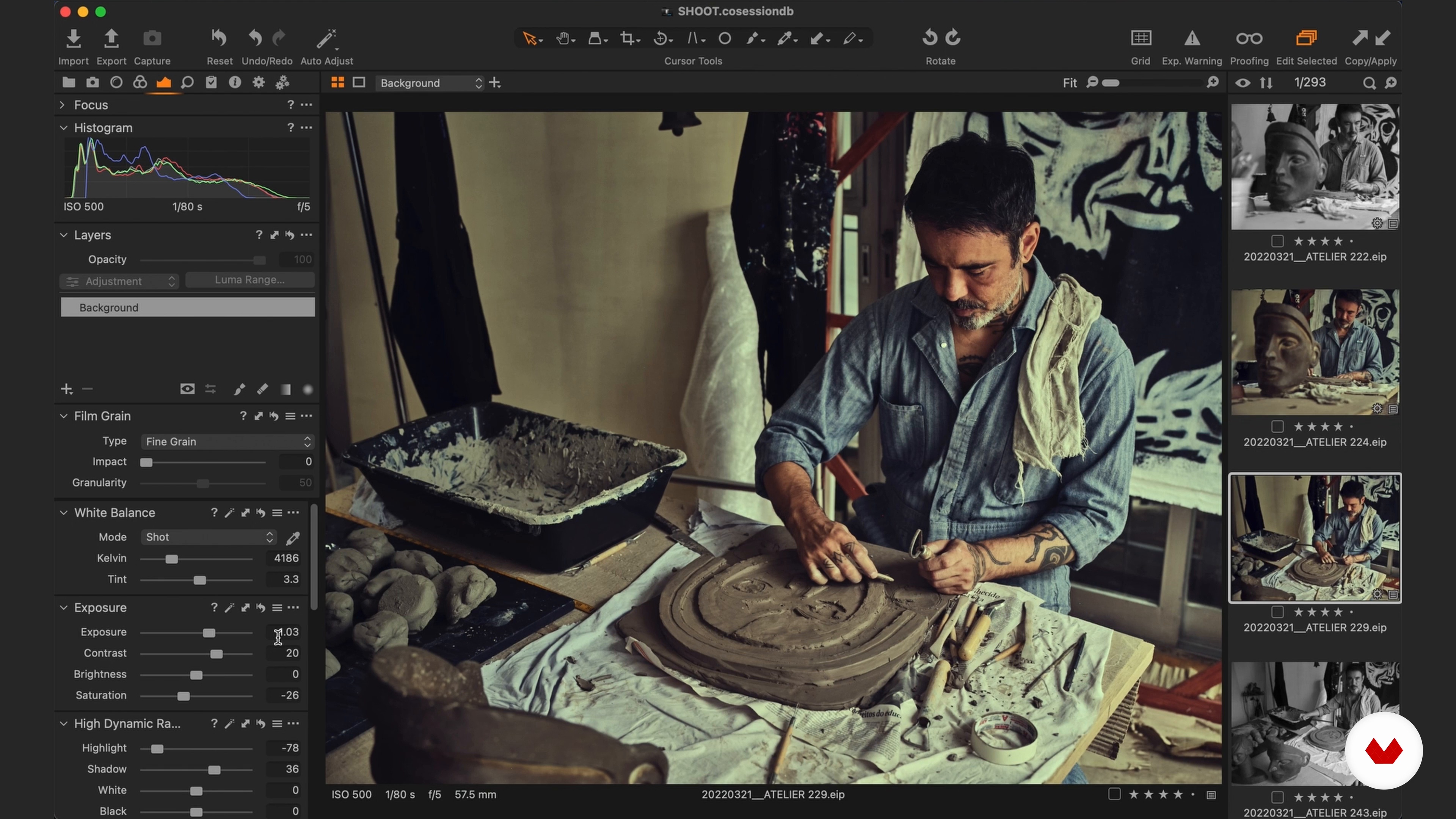Collapse the White Balance panel

(x=63, y=513)
